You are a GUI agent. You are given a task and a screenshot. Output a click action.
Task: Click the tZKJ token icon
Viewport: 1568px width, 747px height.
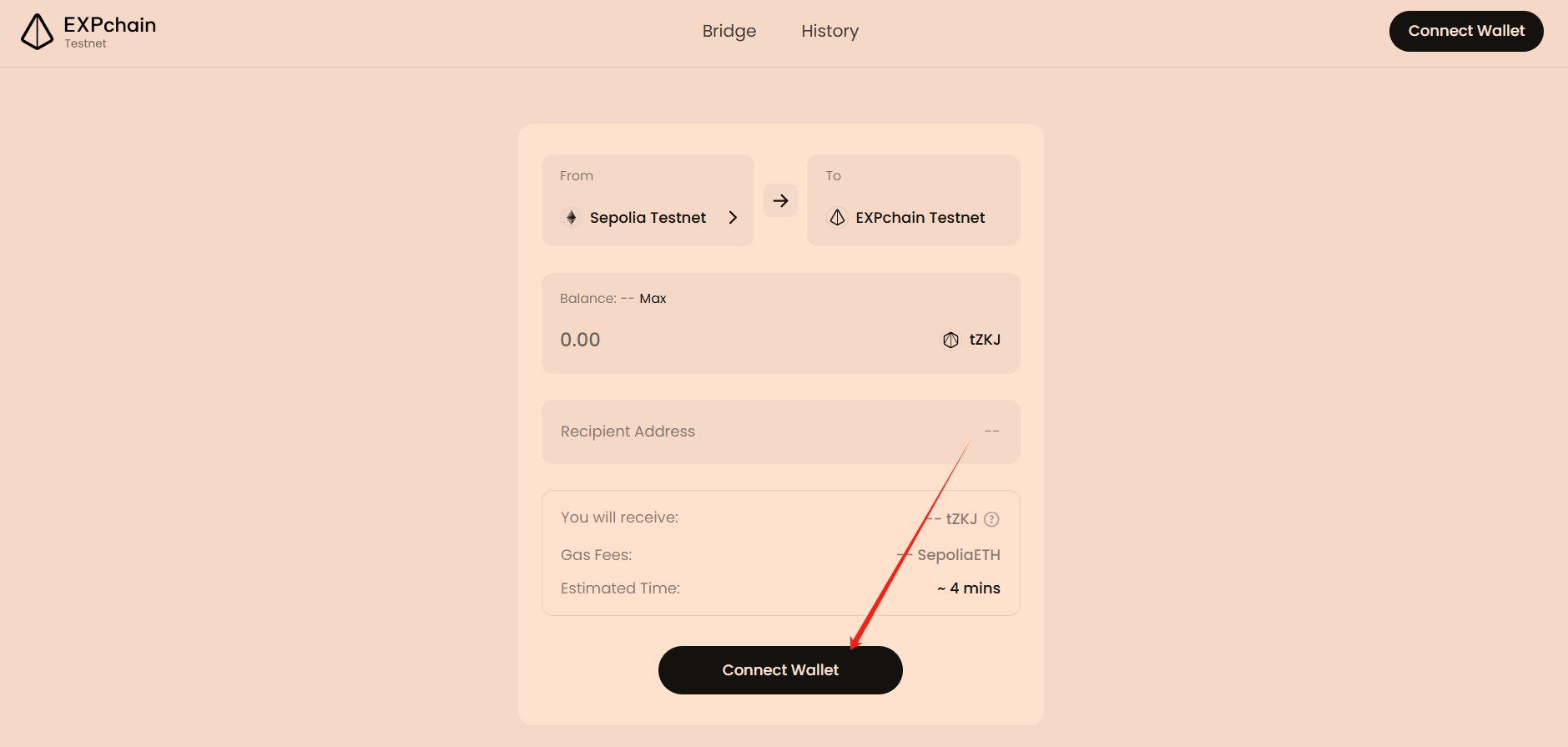click(x=950, y=340)
